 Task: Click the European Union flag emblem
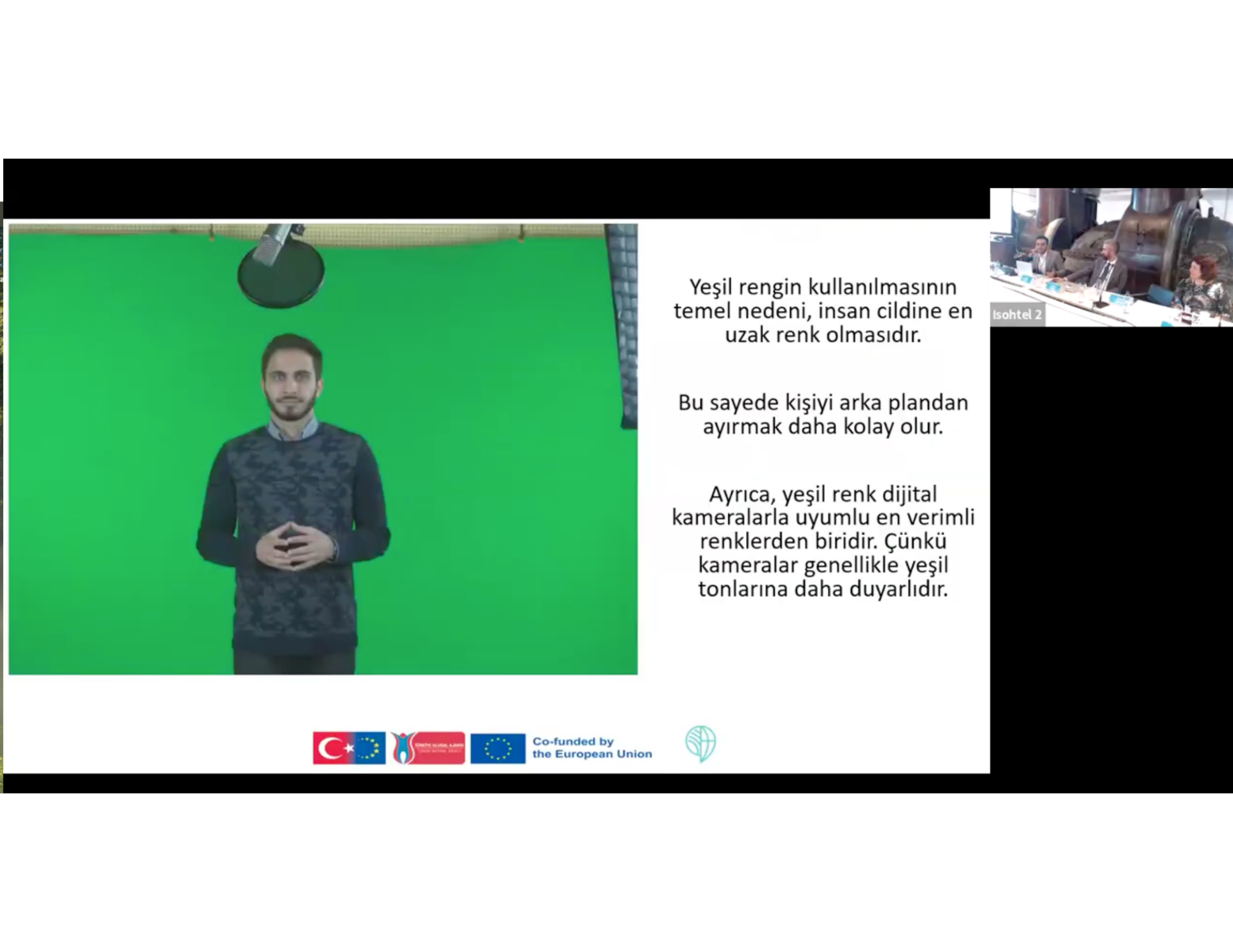click(x=498, y=748)
